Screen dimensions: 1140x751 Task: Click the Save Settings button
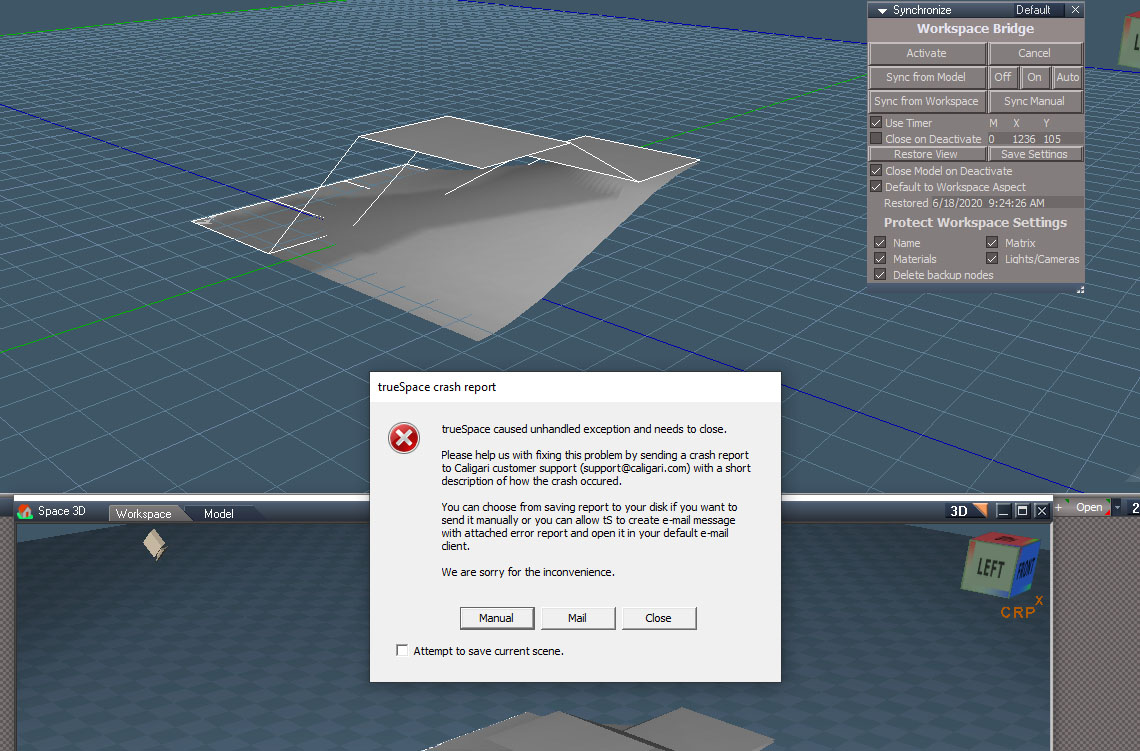pyautogui.click(x=1035, y=154)
